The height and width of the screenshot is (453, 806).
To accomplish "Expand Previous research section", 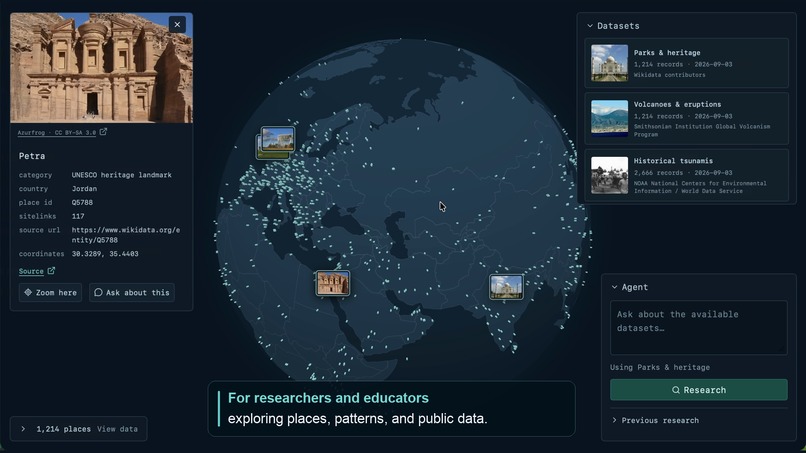I will click(x=655, y=420).
